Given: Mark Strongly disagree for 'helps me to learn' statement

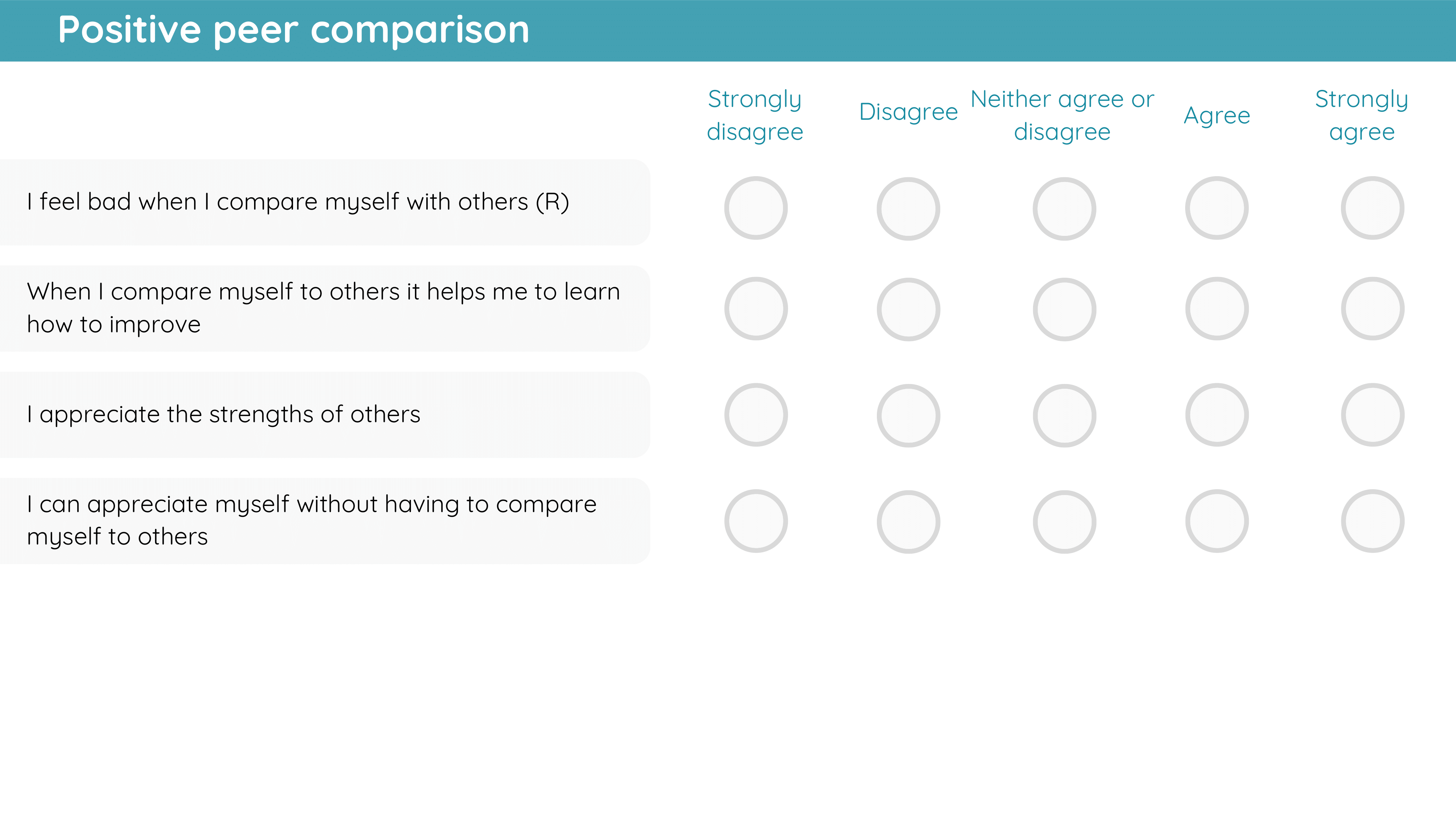Looking at the screenshot, I should point(756,309).
